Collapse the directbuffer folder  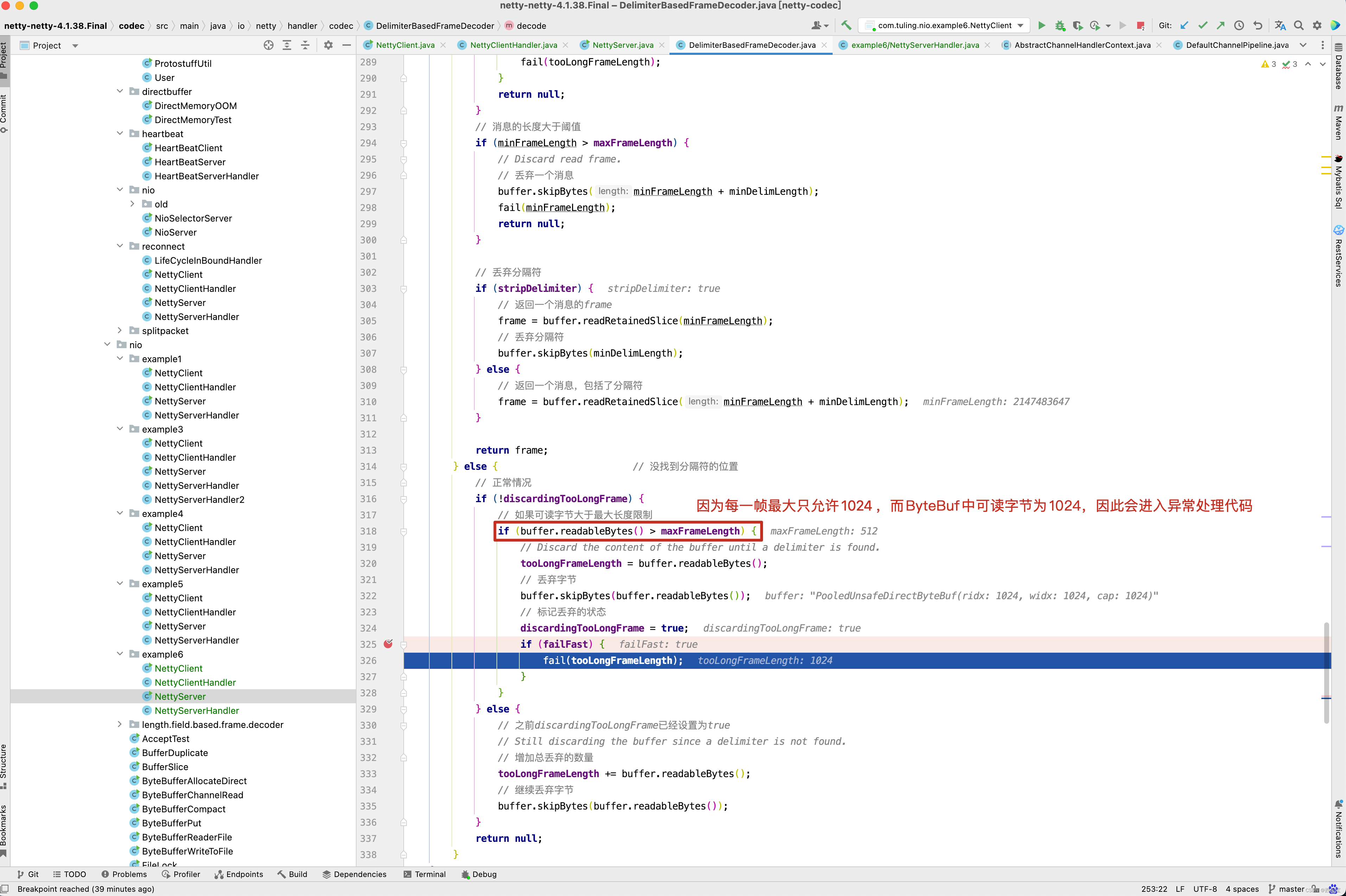(x=120, y=91)
